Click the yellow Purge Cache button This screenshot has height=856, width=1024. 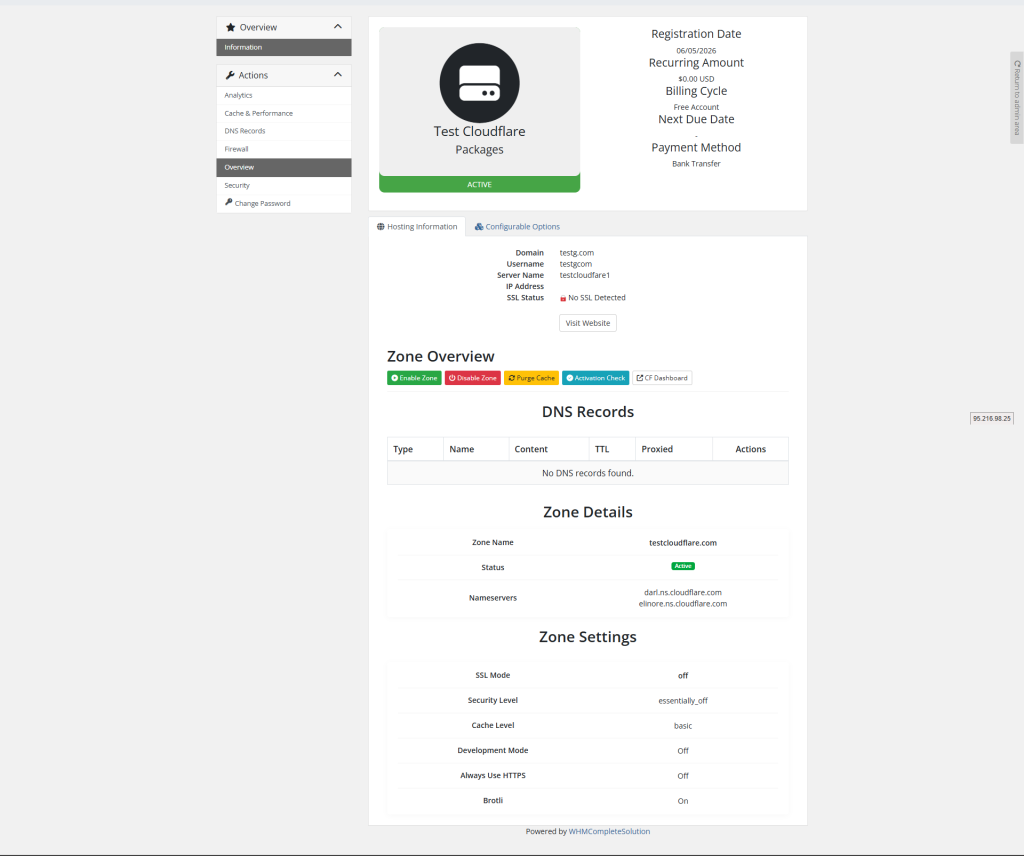[x=532, y=378]
